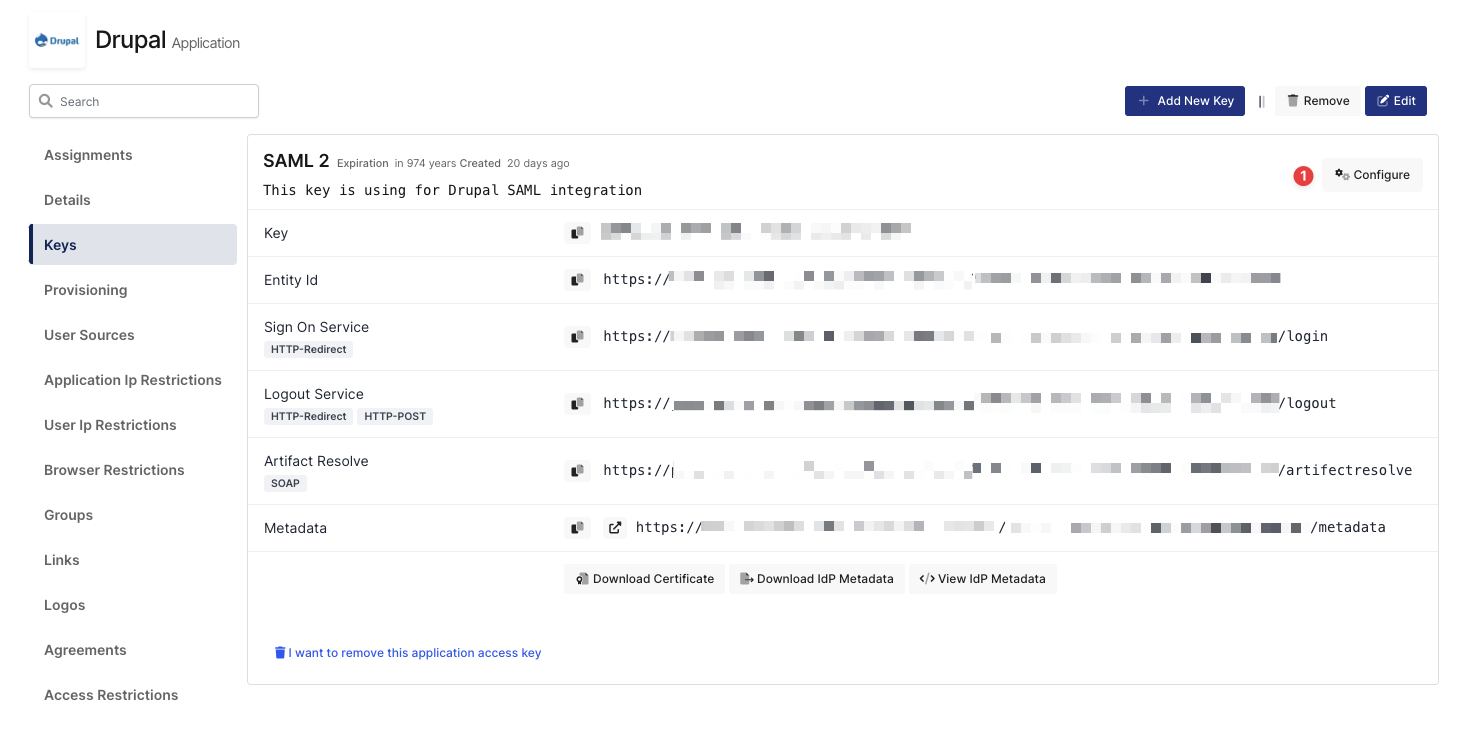Screen dimensions: 1471x733
Task: Click the Add New Key button
Action: point(1184,100)
